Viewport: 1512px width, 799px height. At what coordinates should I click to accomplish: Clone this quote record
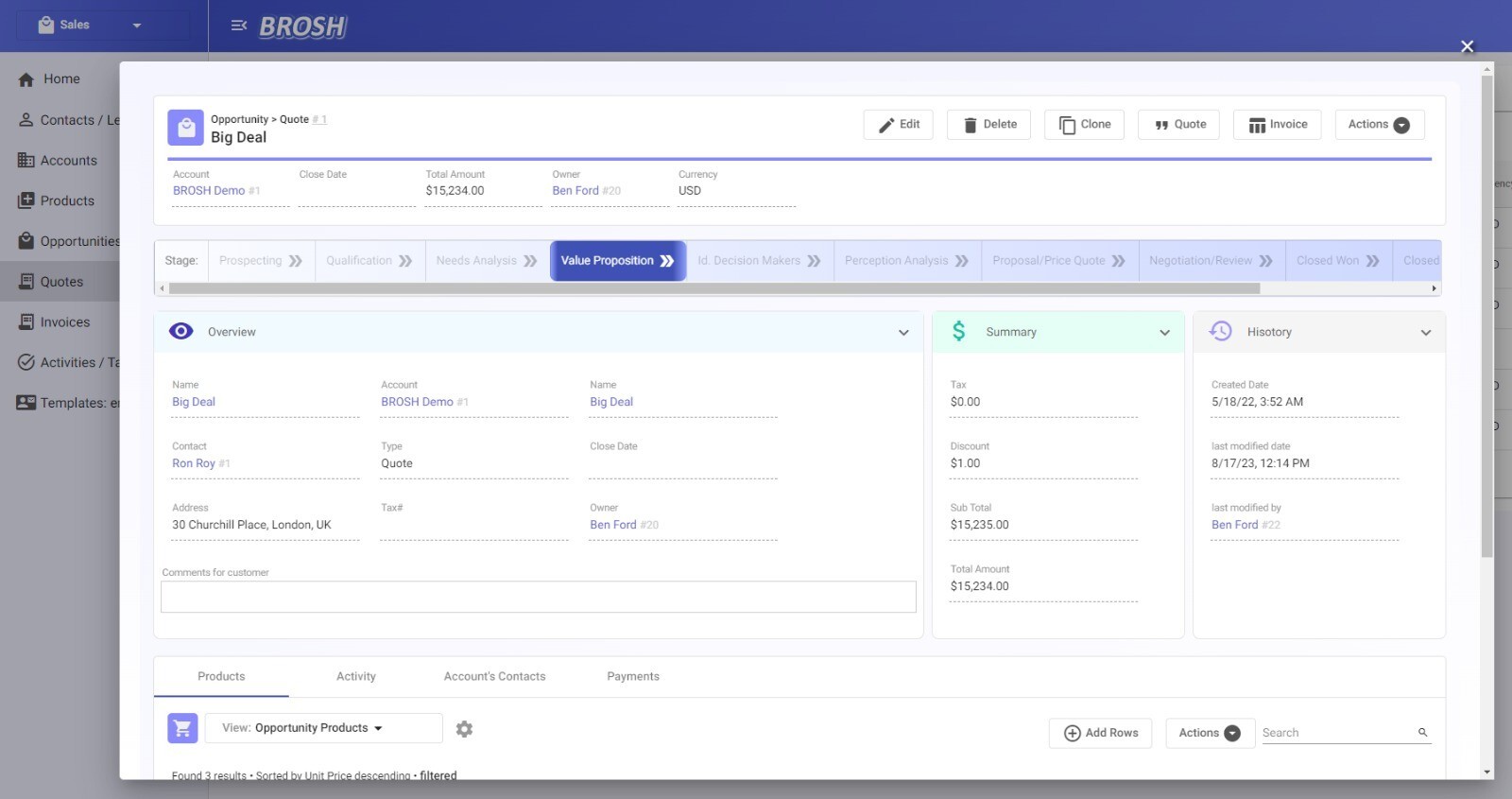(x=1084, y=125)
